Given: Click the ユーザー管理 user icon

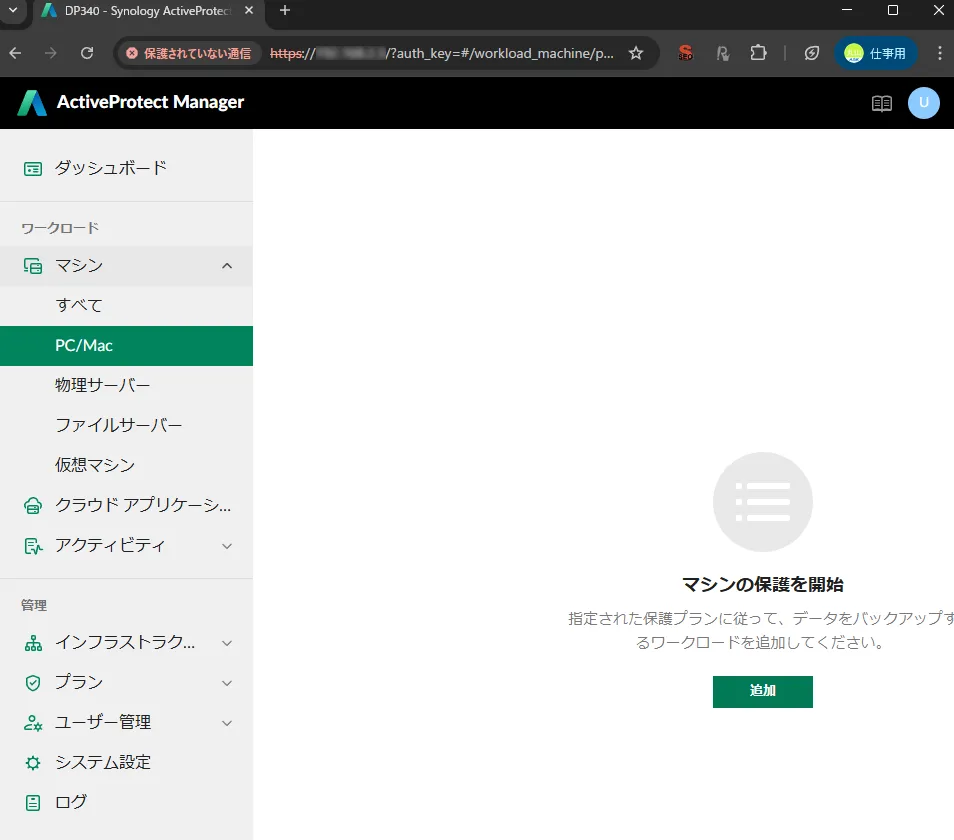Looking at the screenshot, I should click(x=33, y=723).
